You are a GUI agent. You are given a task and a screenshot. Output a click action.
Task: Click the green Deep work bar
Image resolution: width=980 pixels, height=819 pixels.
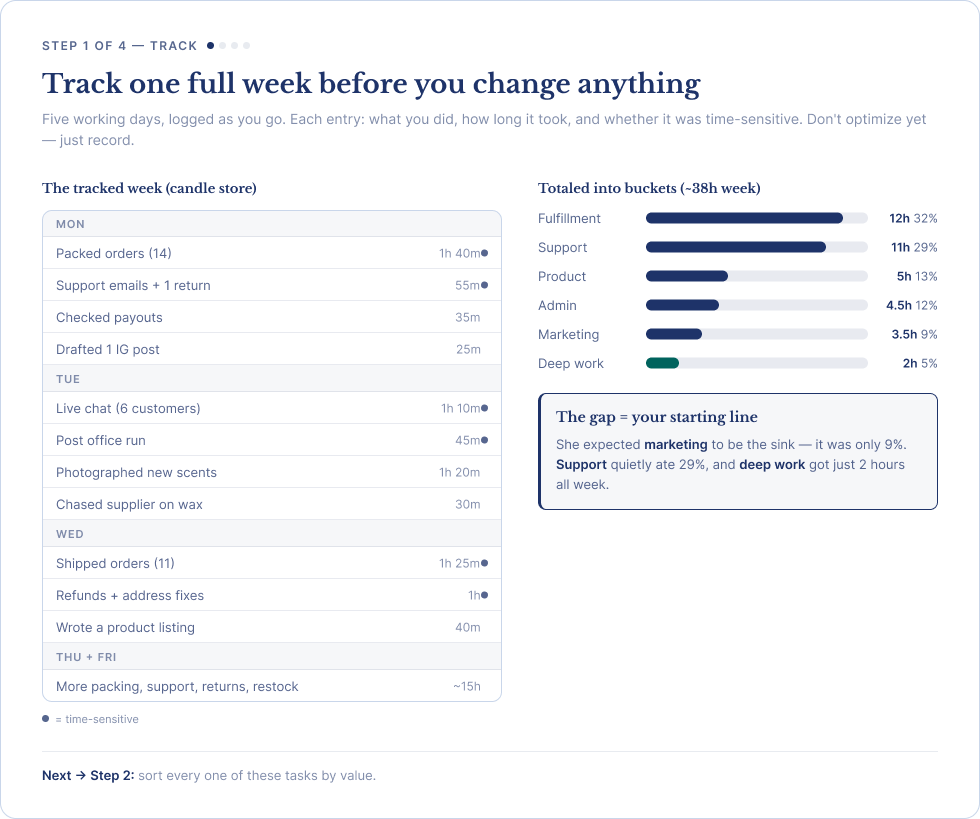[x=662, y=363]
